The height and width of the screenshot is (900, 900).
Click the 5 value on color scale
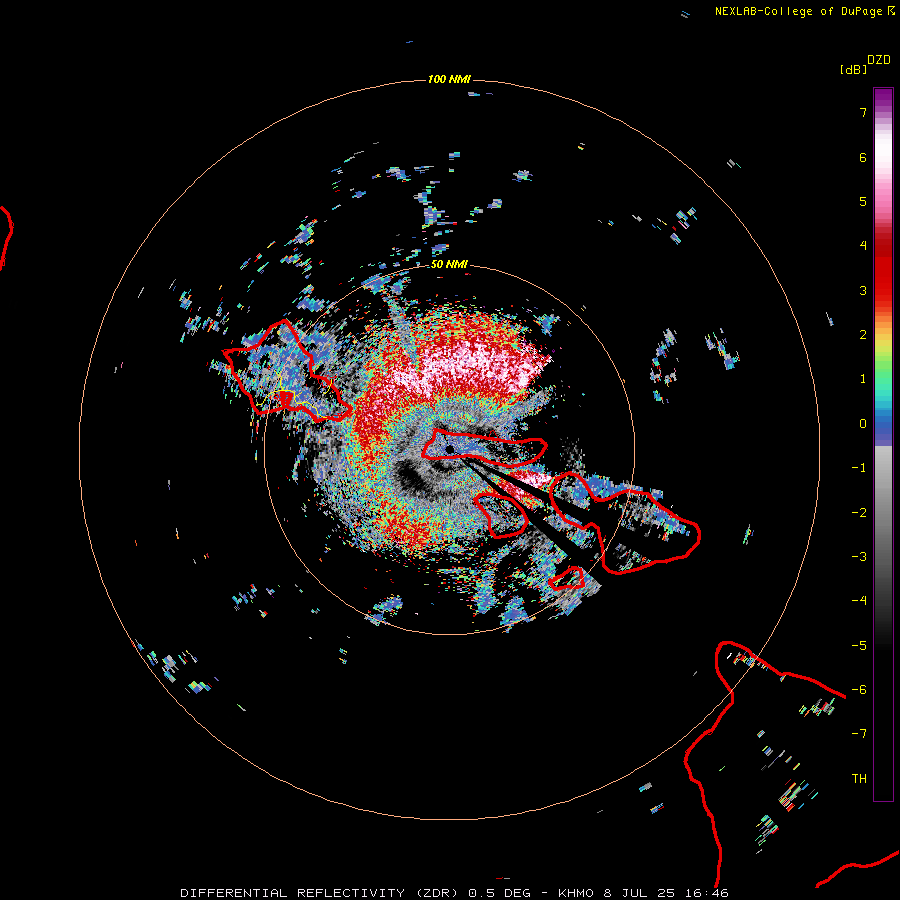(x=863, y=201)
